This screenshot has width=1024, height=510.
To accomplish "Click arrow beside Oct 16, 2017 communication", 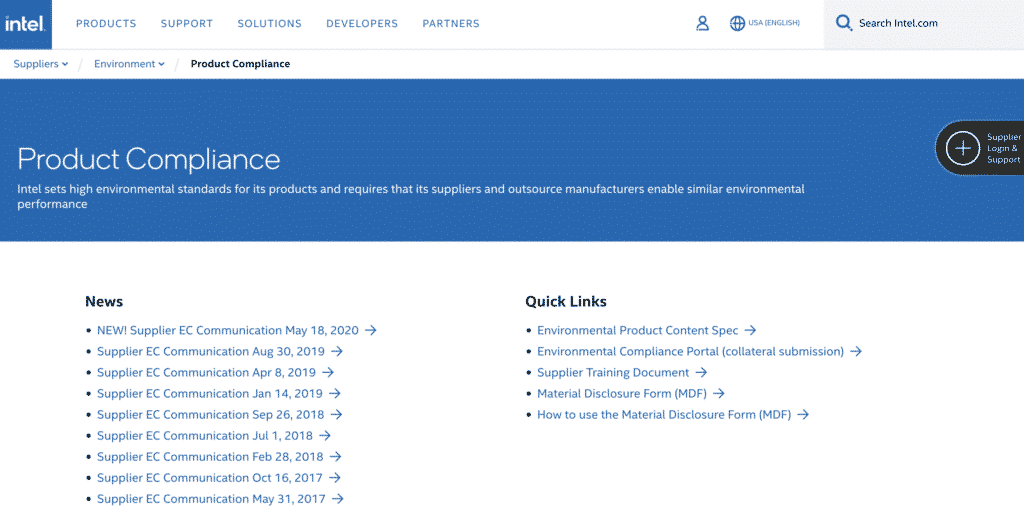I will [334, 477].
